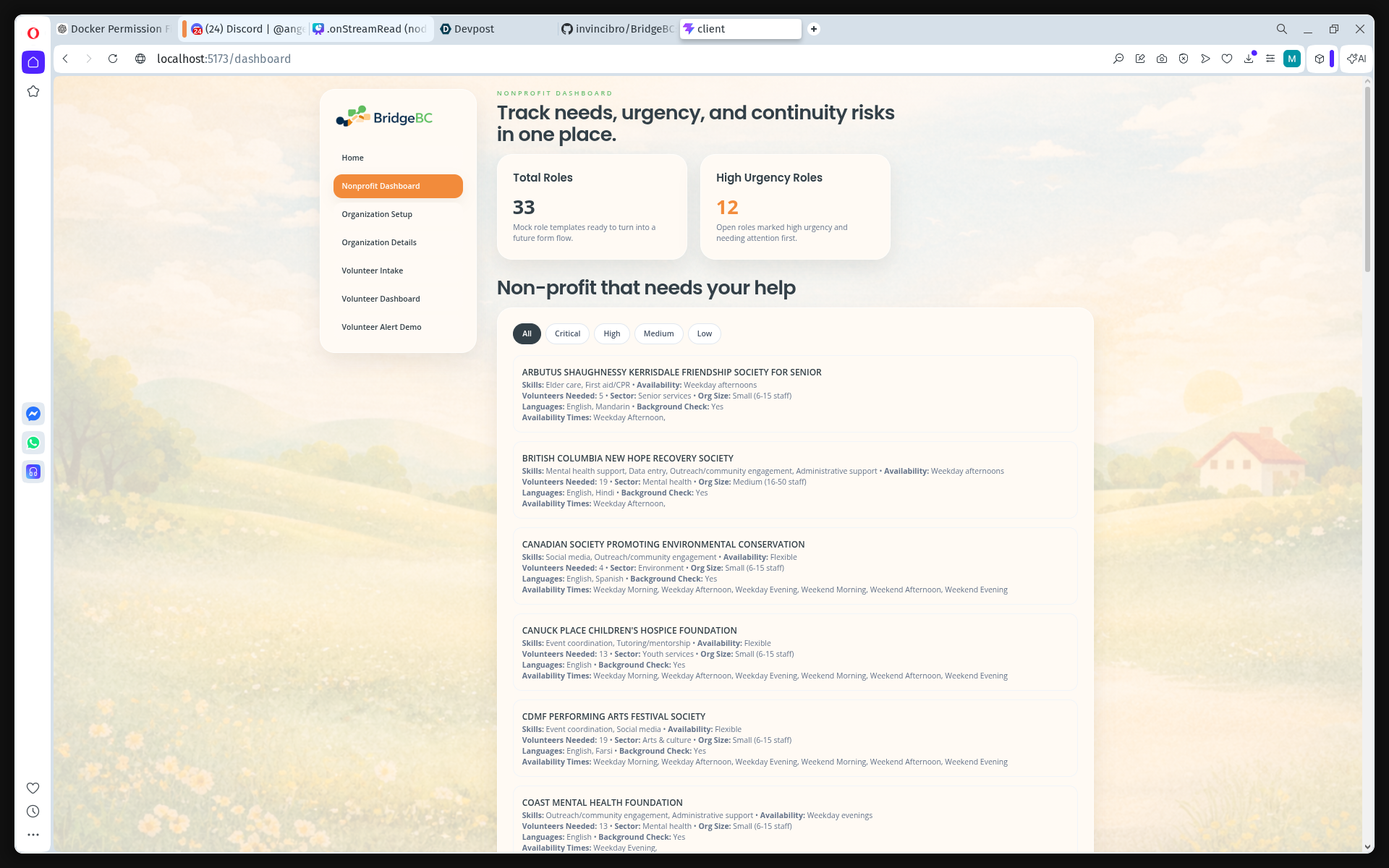Image resolution: width=1389 pixels, height=868 pixels.
Task: Open browser history clock icon in sidebar
Action: (33, 812)
